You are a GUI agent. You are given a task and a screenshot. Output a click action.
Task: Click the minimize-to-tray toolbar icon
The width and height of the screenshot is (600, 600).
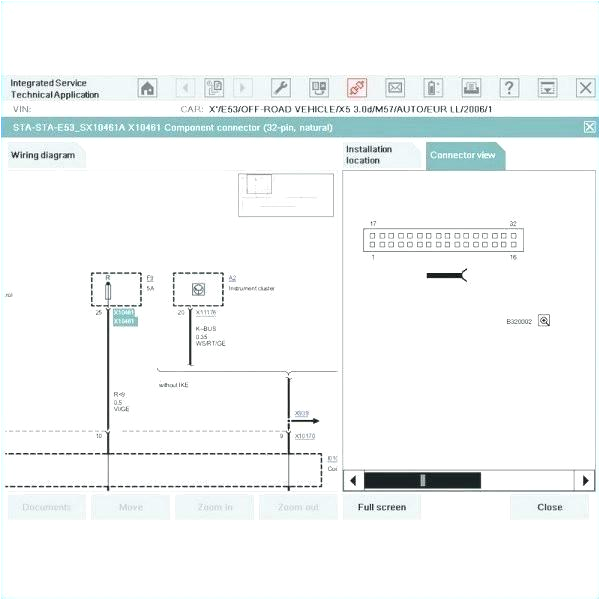point(547,88)
